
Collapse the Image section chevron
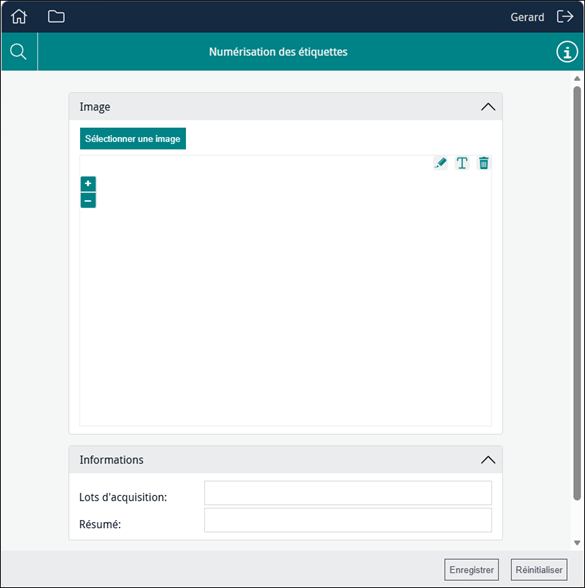[x=488, y=107]
